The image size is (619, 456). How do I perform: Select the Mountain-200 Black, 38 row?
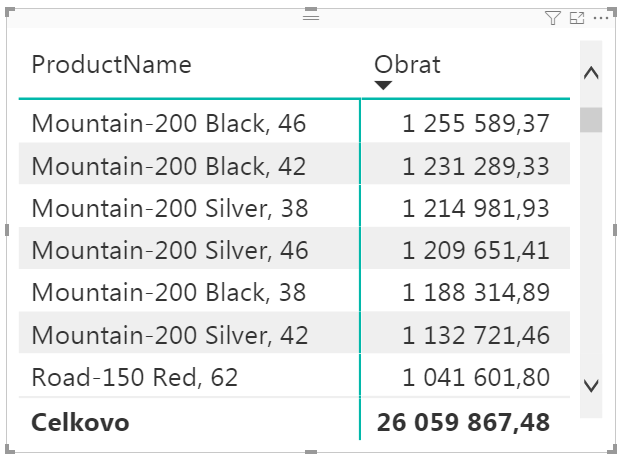[x=169, y=292]
